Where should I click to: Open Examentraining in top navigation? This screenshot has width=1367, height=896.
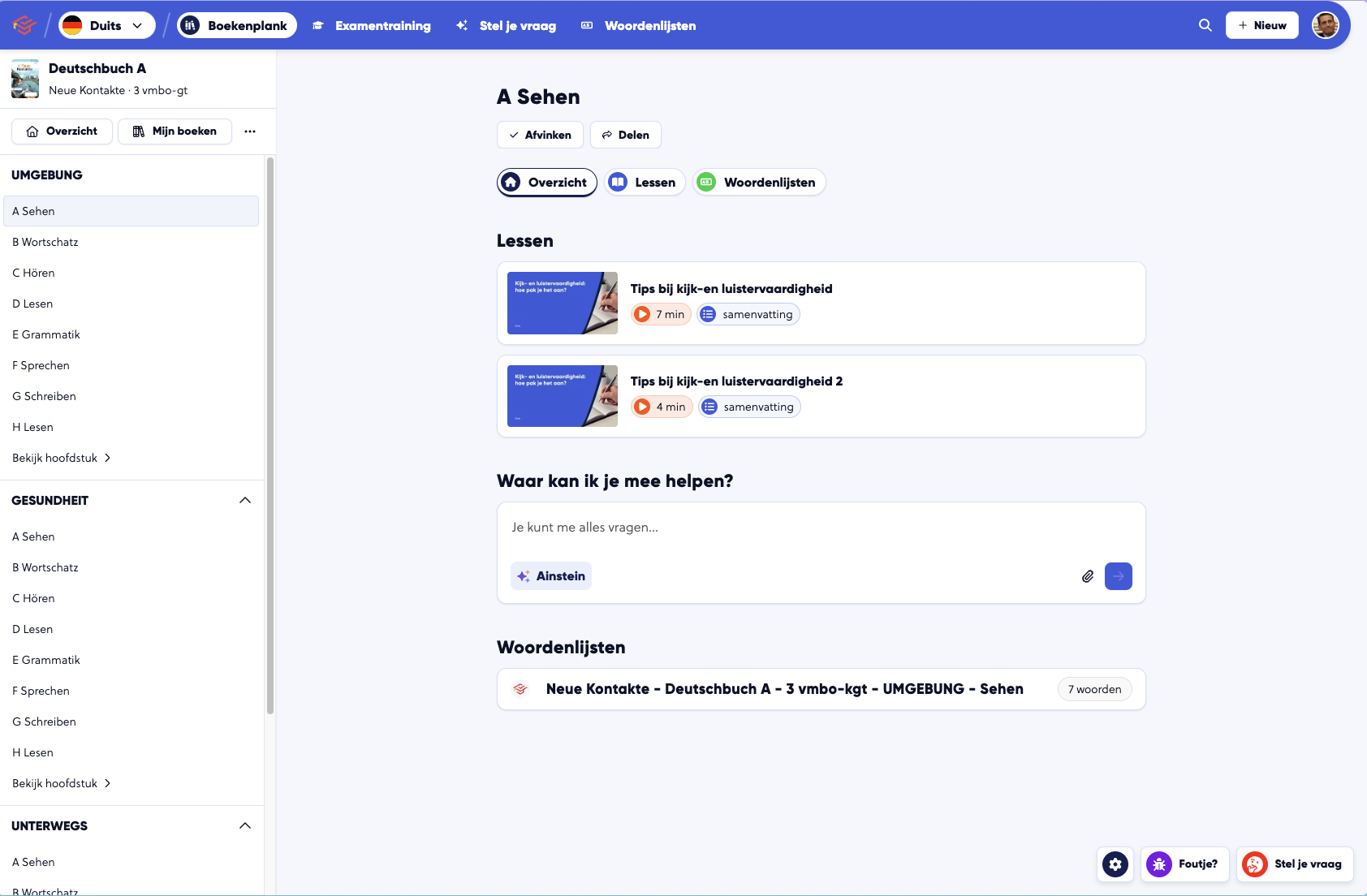point(373,25)
